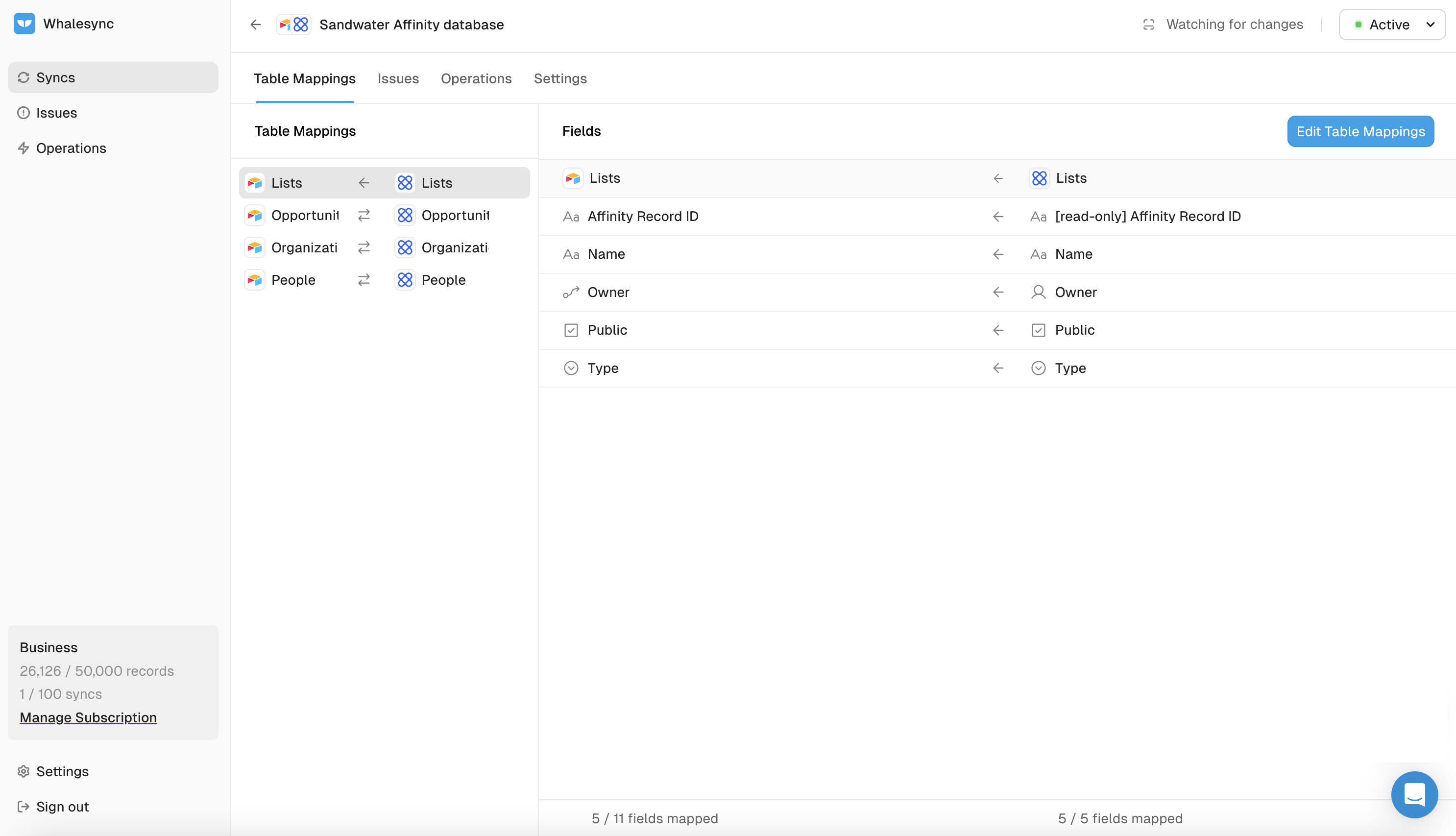The height and width of the screenshot is (836, 1456).
Task: Click the Table Mappings panel heading
Action: point(305,131)
